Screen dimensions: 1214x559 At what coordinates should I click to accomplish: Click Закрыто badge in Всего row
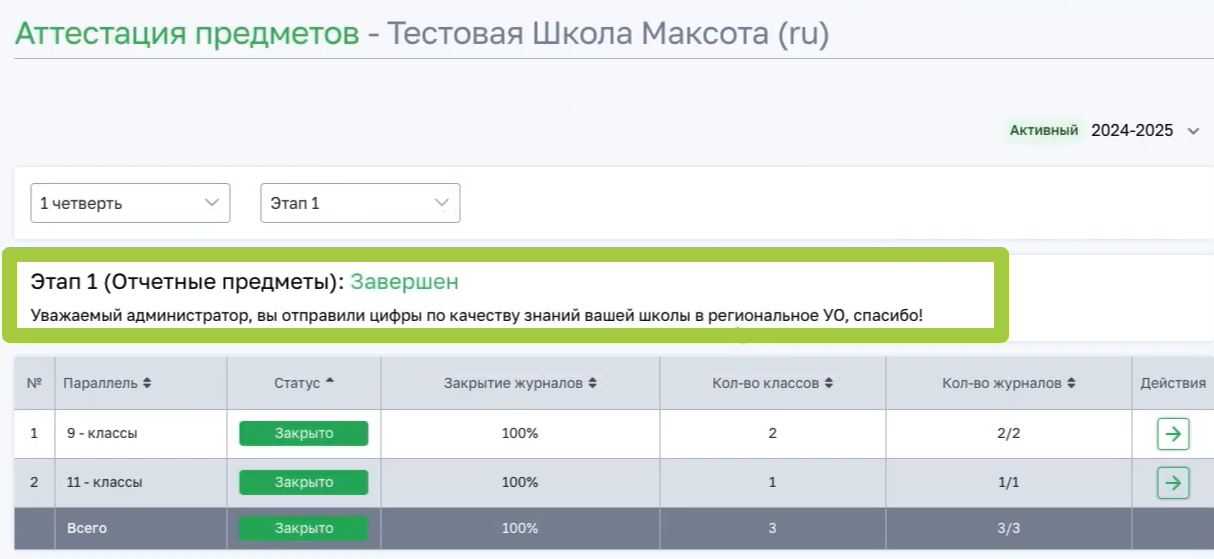(x=303, y=528)
